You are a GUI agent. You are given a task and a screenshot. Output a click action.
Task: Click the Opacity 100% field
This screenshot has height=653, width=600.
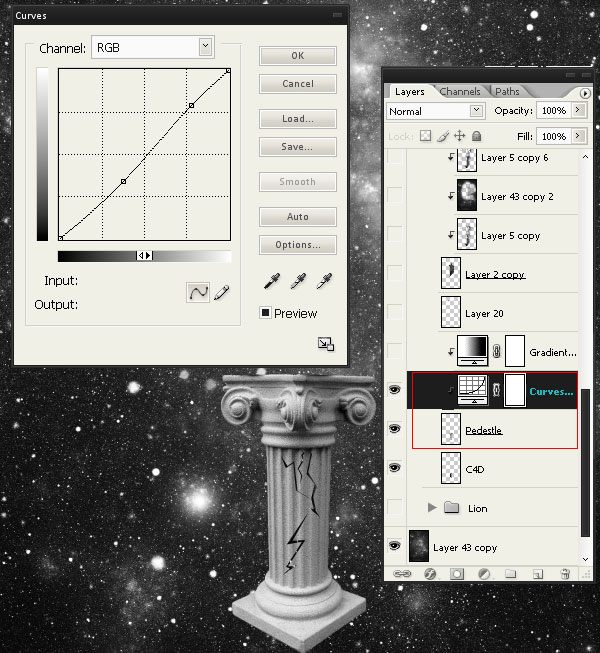pos(554,110)
